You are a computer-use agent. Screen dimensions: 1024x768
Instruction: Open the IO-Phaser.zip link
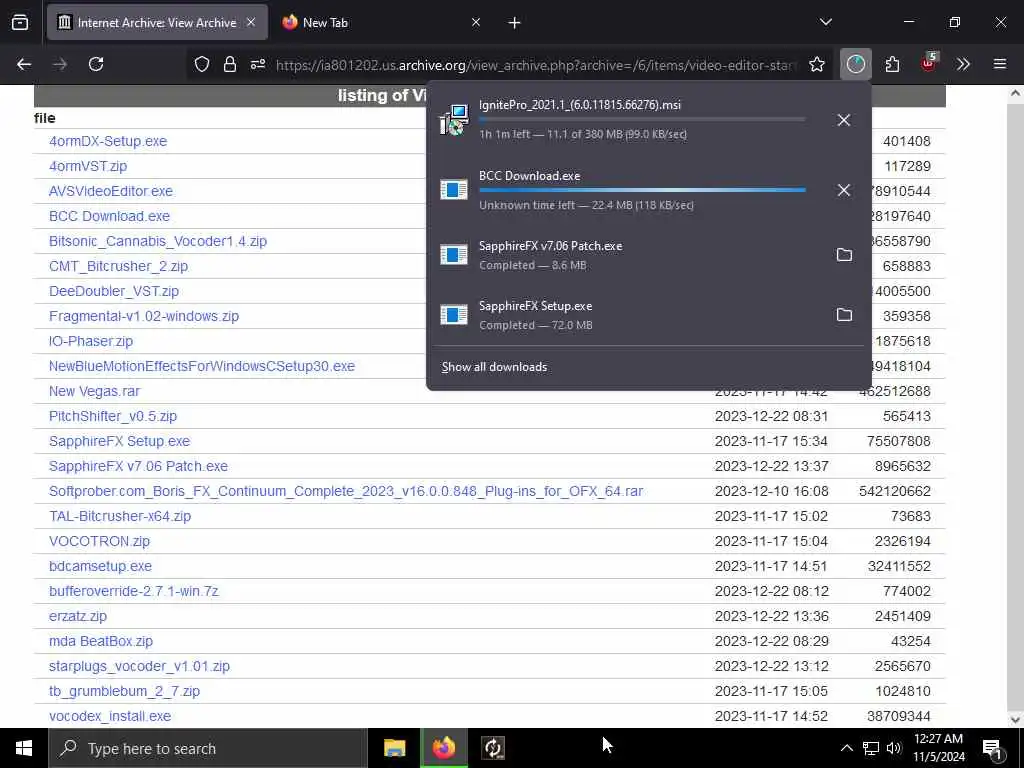91,341
